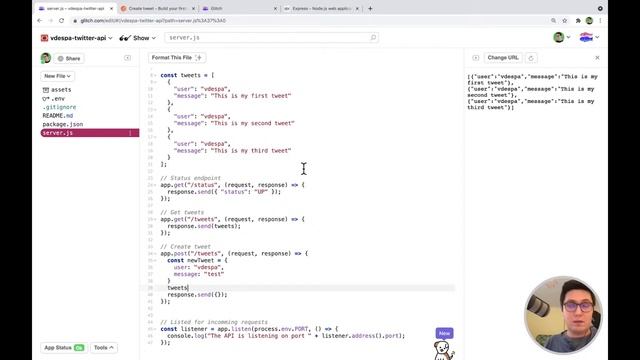Refresh the preview pane
This screenshot has height=360, width=640.
pos(531,58)
